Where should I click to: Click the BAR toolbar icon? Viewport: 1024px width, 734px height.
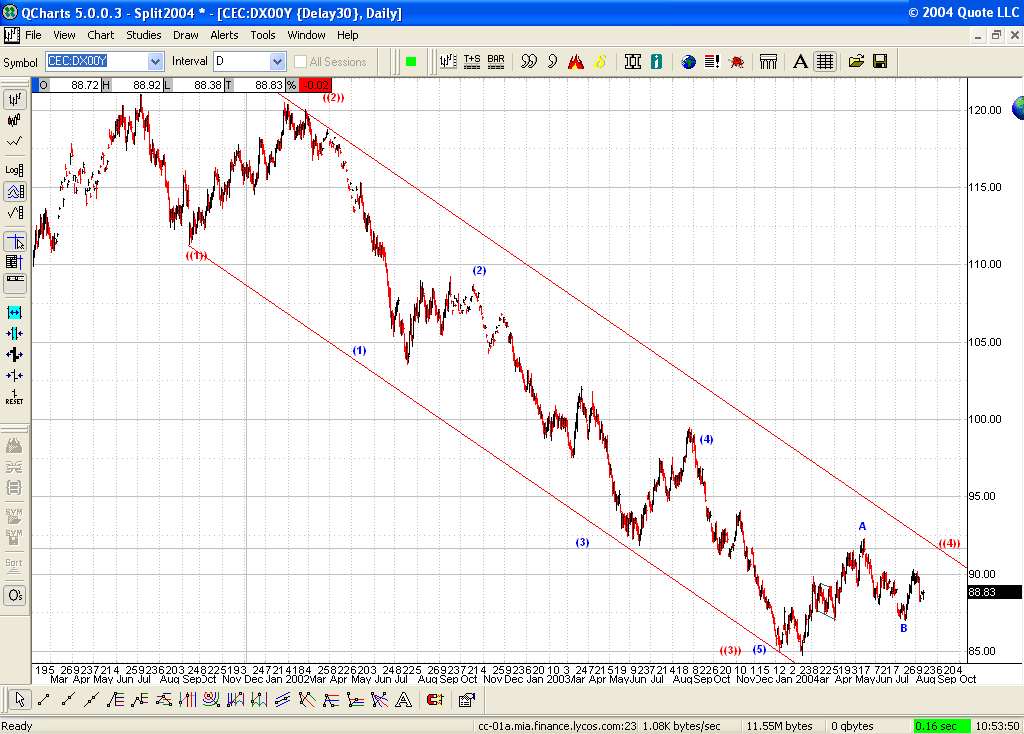[496, 61]
